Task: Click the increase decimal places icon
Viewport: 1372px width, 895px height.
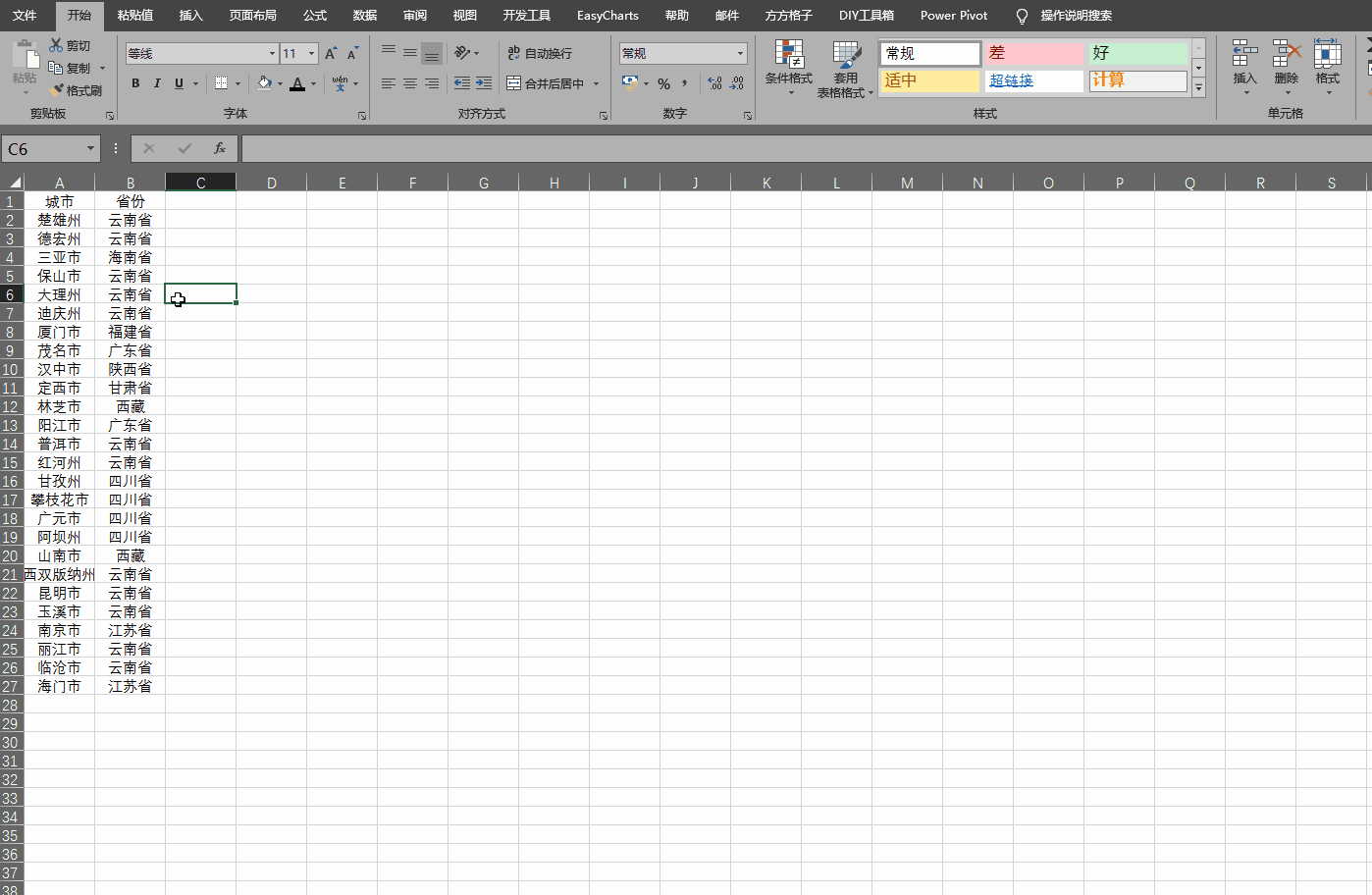Action: 714,83
